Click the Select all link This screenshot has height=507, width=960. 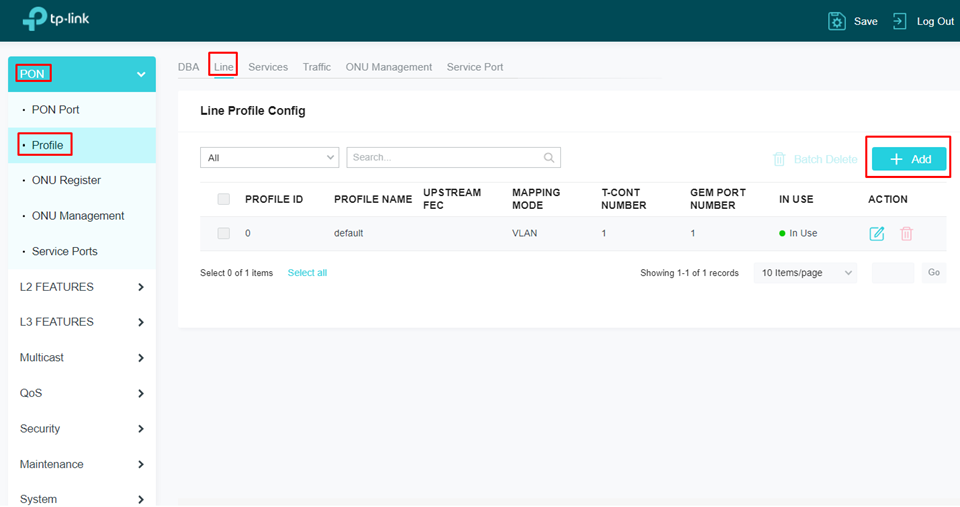[x=307, y=273]
